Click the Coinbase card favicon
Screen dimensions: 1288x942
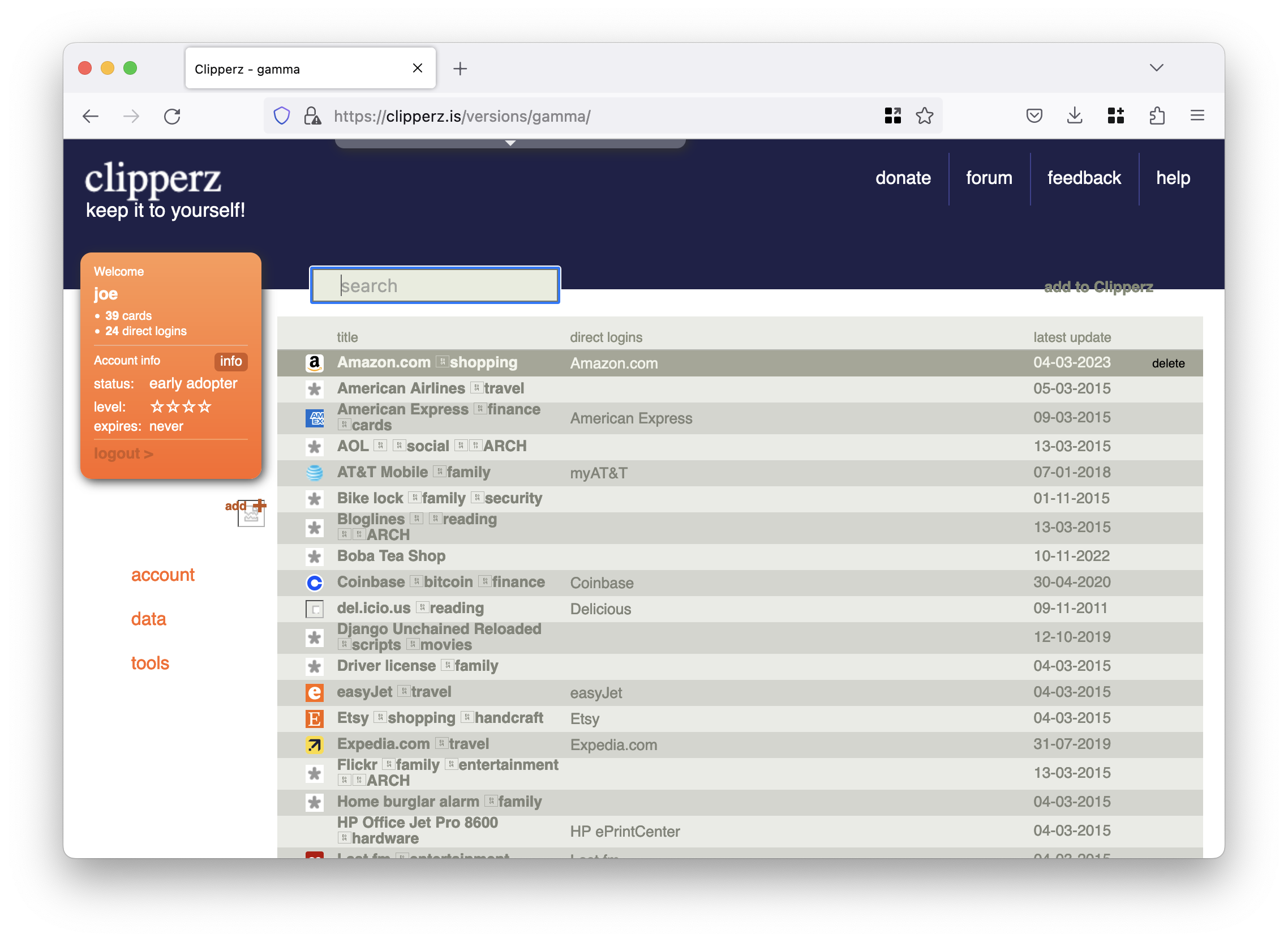(315, 583)
